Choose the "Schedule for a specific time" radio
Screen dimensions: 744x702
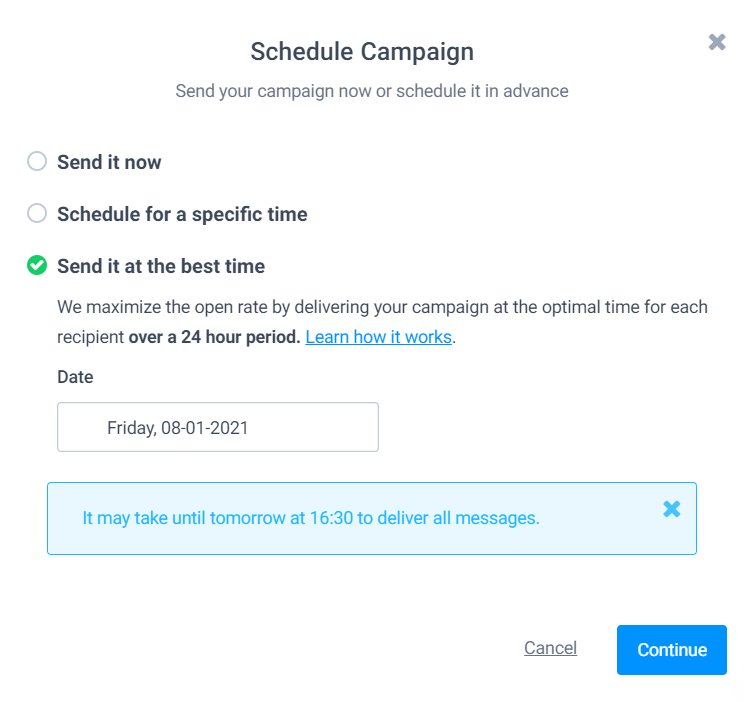[x=37, y=213]
